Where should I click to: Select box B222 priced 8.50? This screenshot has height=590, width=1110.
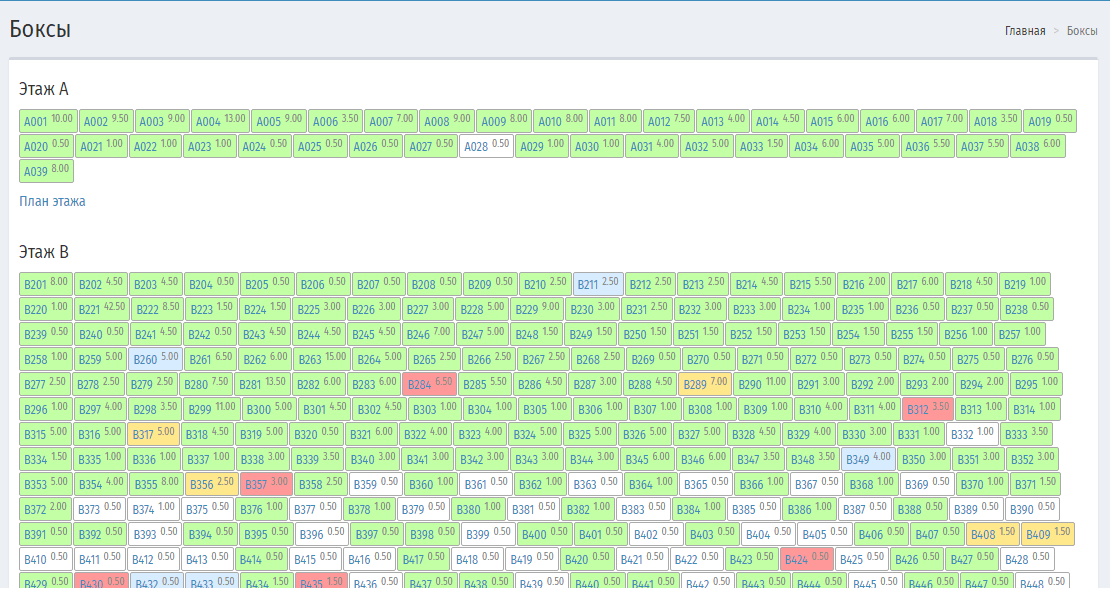[159, 309]
